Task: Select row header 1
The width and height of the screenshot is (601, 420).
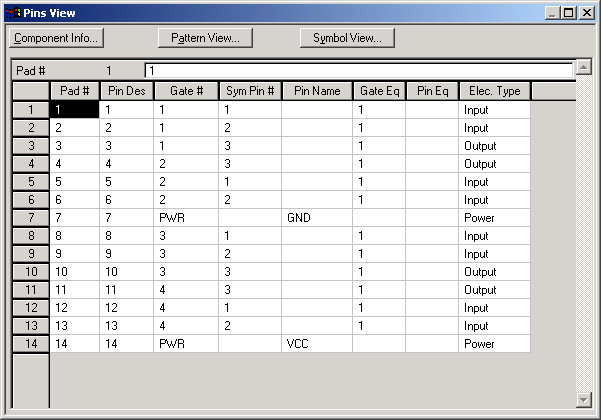Action: (31, 110)
